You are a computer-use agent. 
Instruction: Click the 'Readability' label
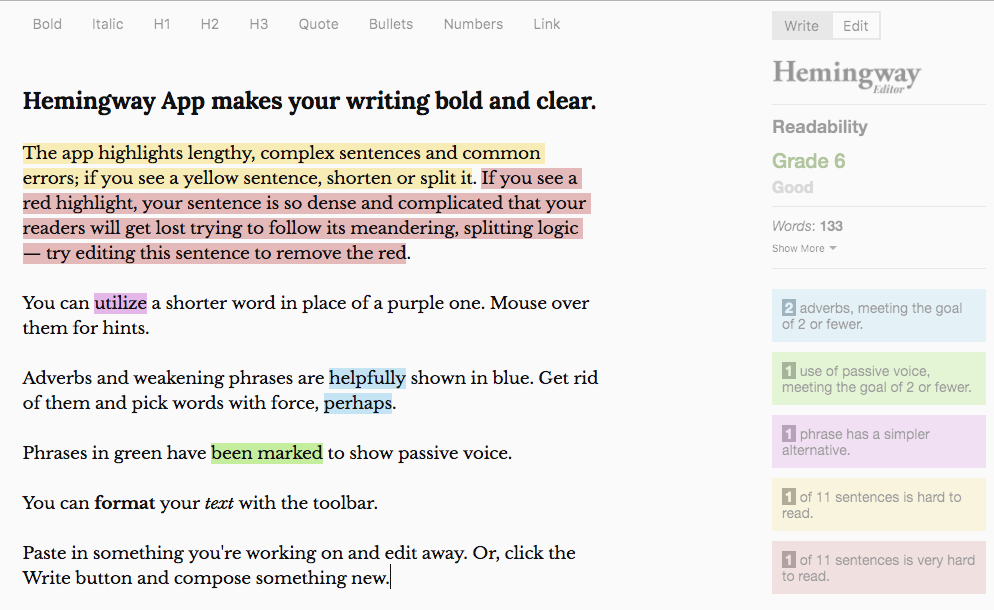coord(820,127)
